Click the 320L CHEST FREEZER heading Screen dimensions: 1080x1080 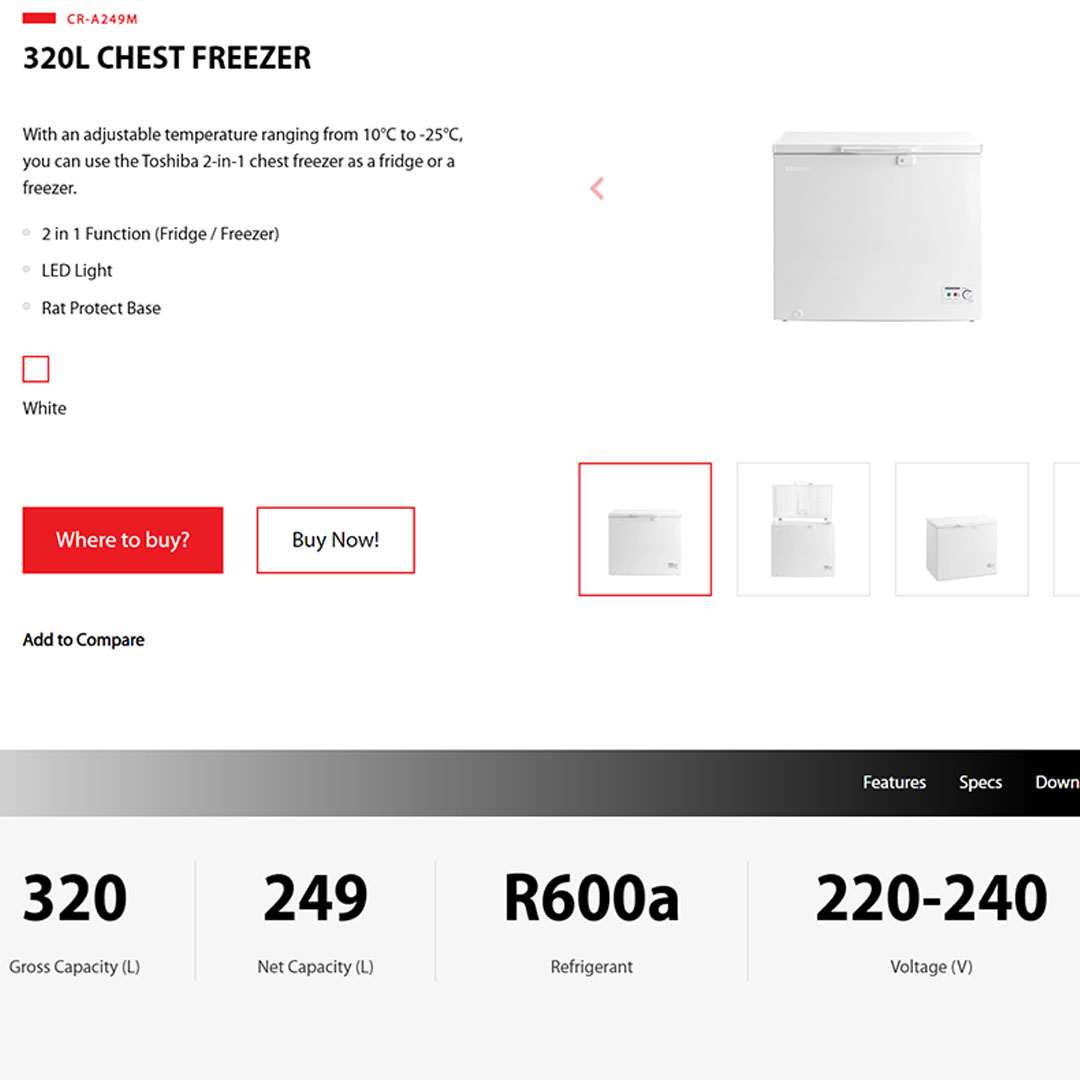pos(167,58)
